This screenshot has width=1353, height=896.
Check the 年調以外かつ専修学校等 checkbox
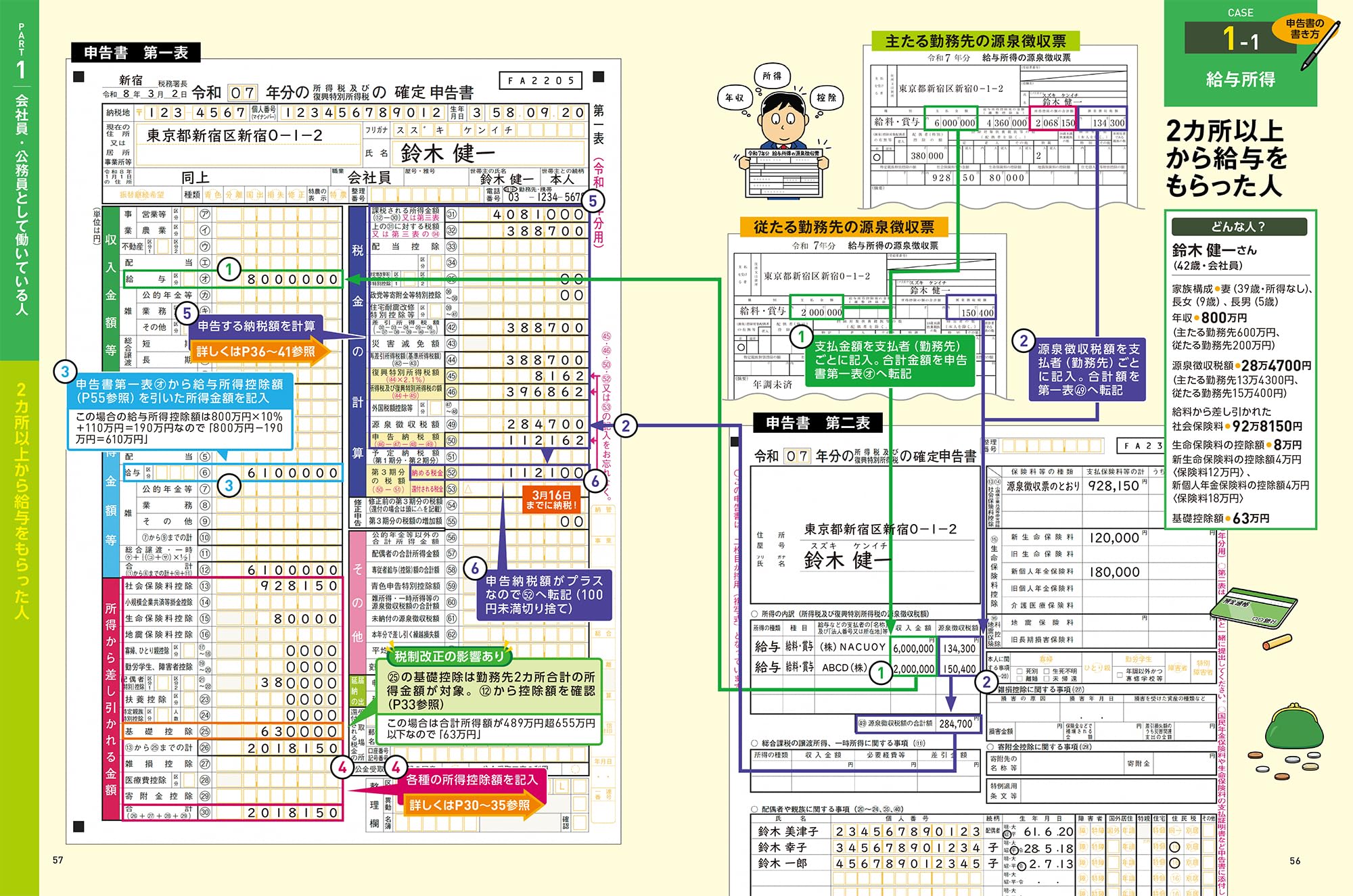pos(1120,675)
